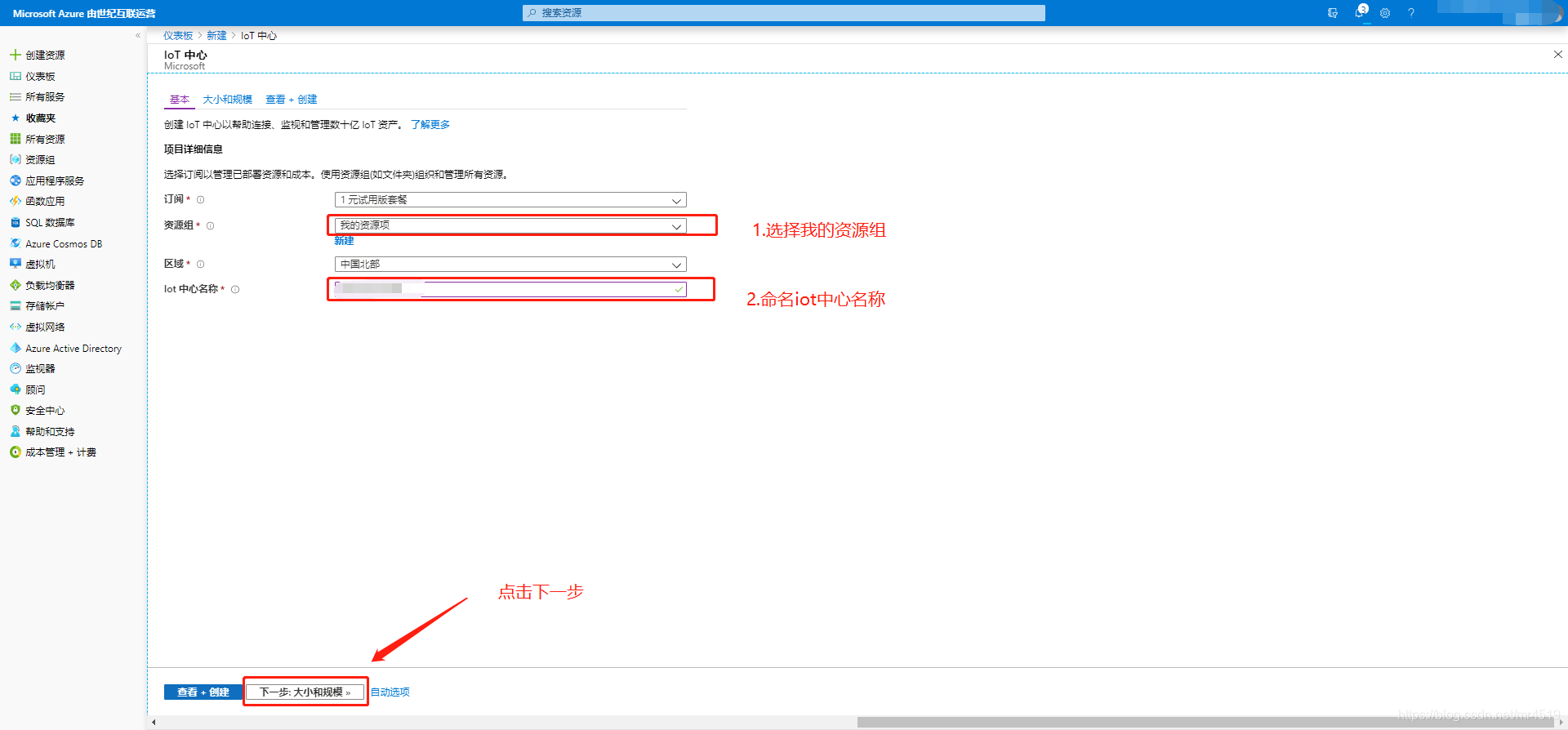Image resolution: width=1568 pixels, height=730 pixels.
Task: Open All resources grid icon
Action: 15,139
